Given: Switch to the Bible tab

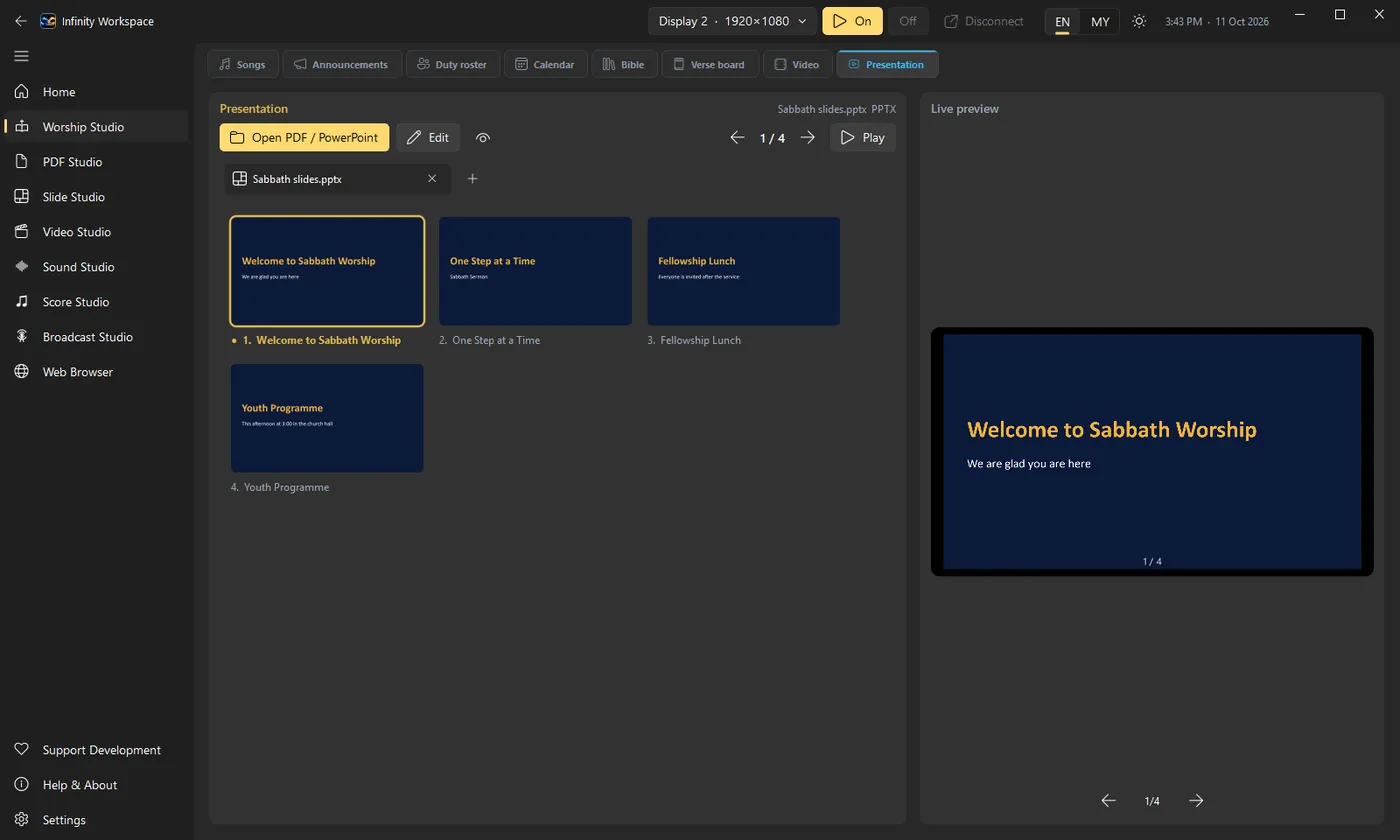Looking at the screenshot, I should point(625,64).
